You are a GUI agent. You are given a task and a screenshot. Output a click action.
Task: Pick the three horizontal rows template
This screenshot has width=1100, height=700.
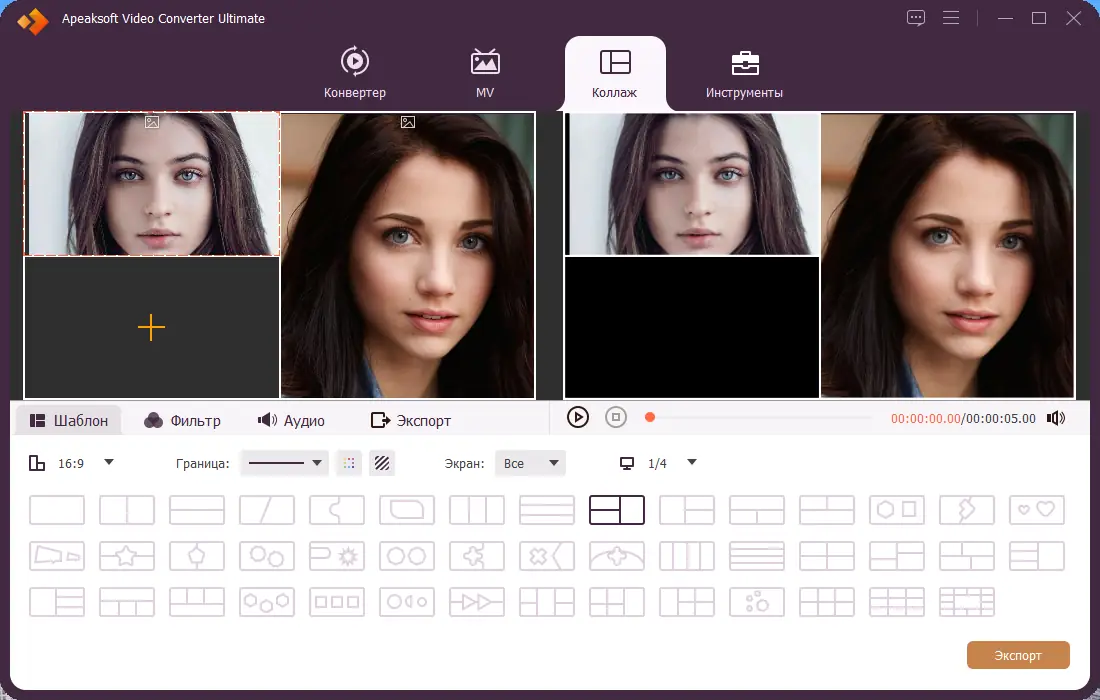547,510
